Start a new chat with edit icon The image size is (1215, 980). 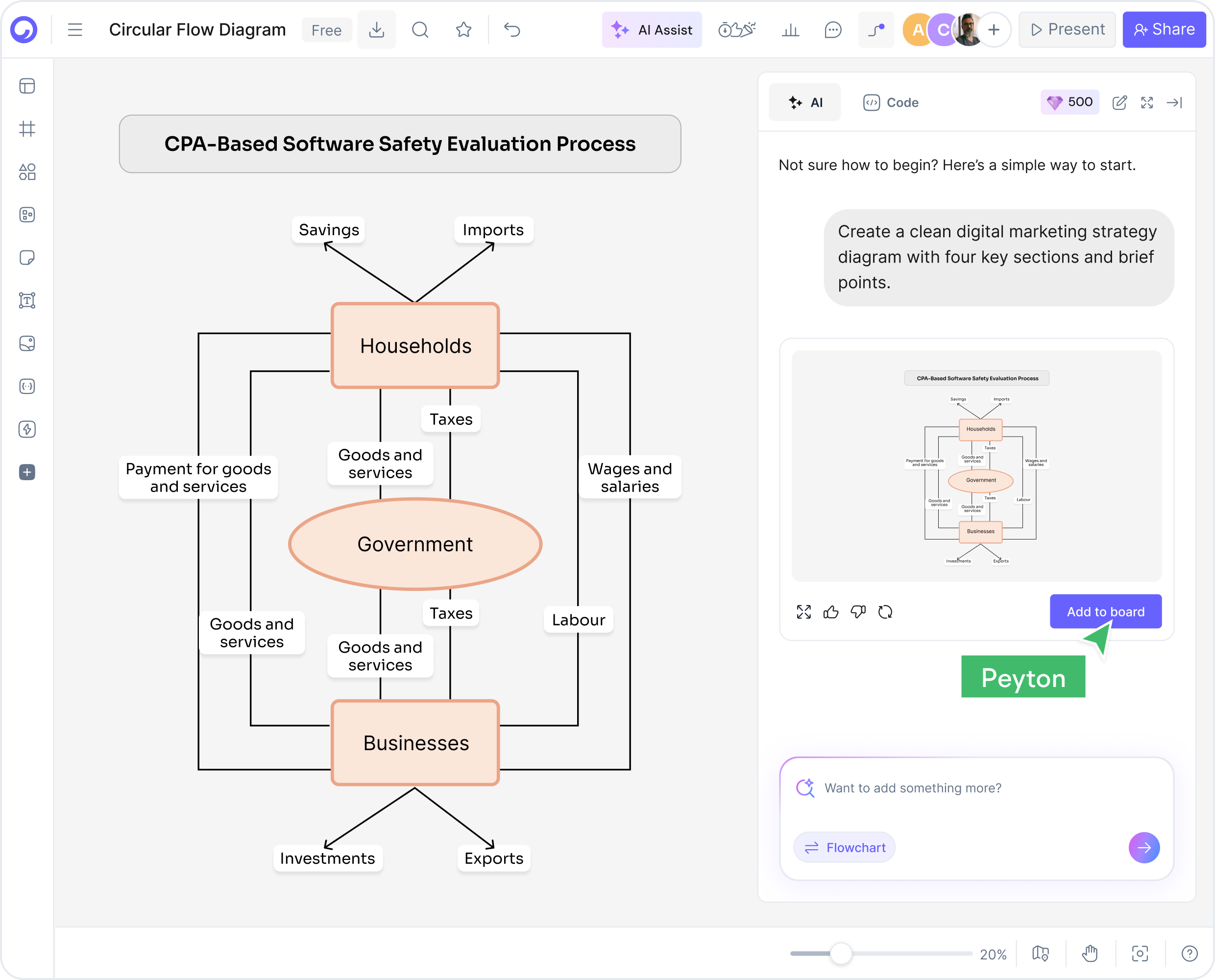point(1119,102)
